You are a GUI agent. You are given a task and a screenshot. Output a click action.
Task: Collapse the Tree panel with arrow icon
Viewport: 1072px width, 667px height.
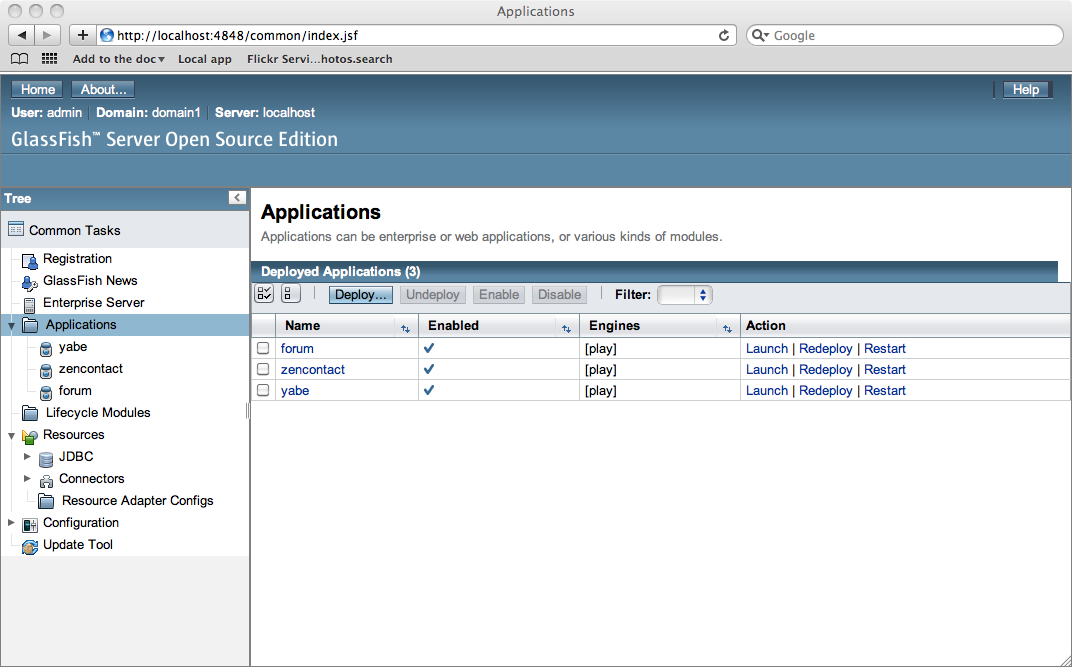(x=237, y=198)
